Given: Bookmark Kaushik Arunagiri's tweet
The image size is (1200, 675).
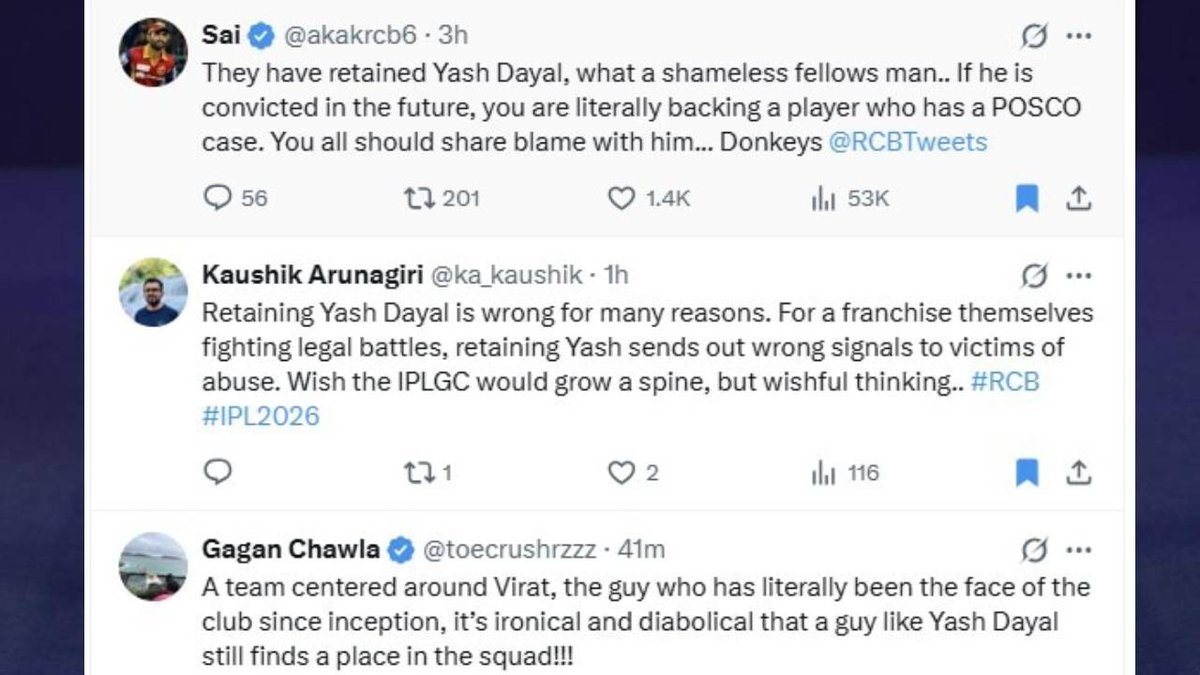Looking at the screenshot, I should pos(1027,472).
